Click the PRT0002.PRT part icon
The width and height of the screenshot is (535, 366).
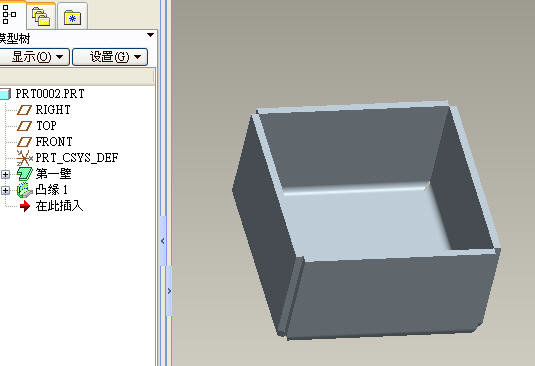click(5, 94)
